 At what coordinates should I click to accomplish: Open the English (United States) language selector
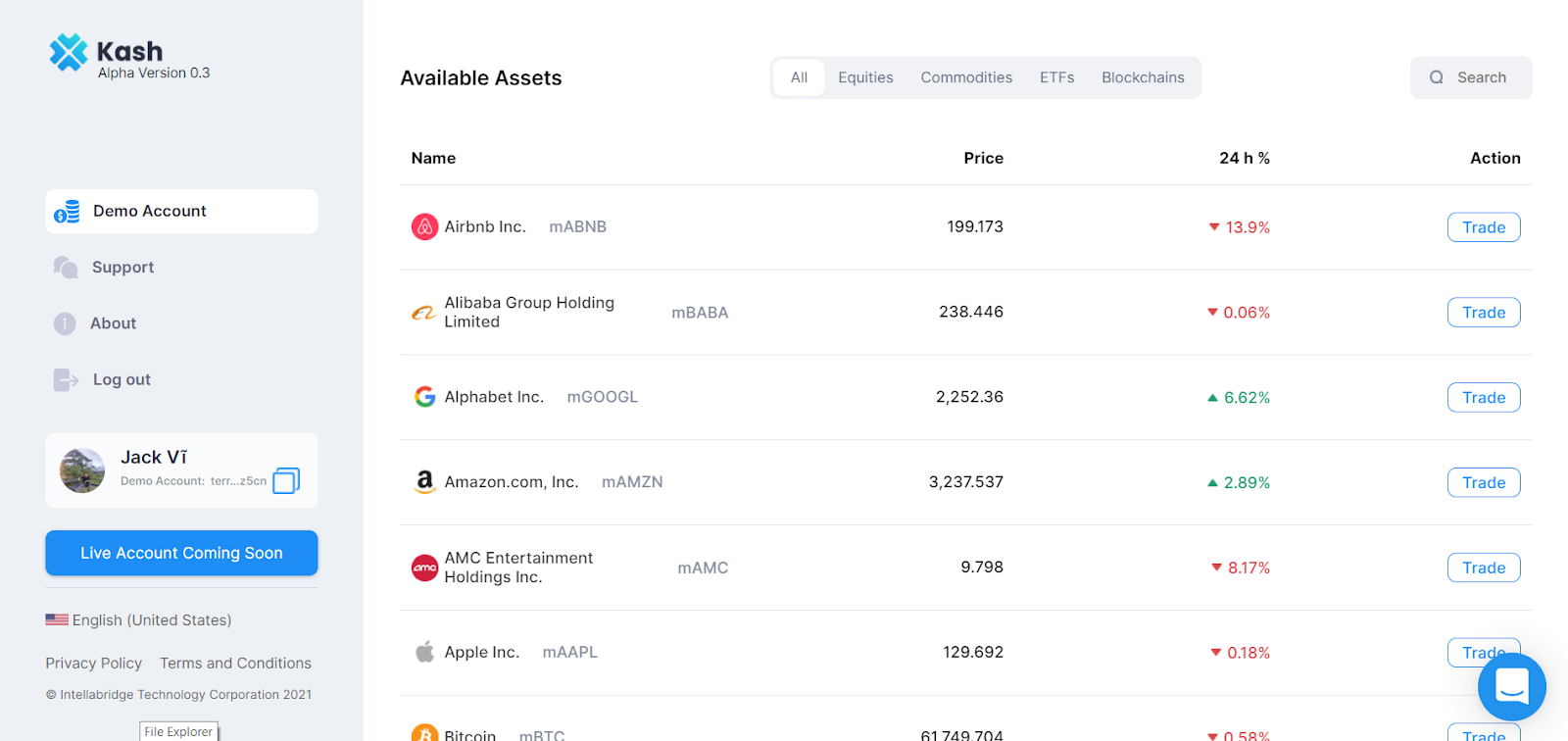coord(139,620)
